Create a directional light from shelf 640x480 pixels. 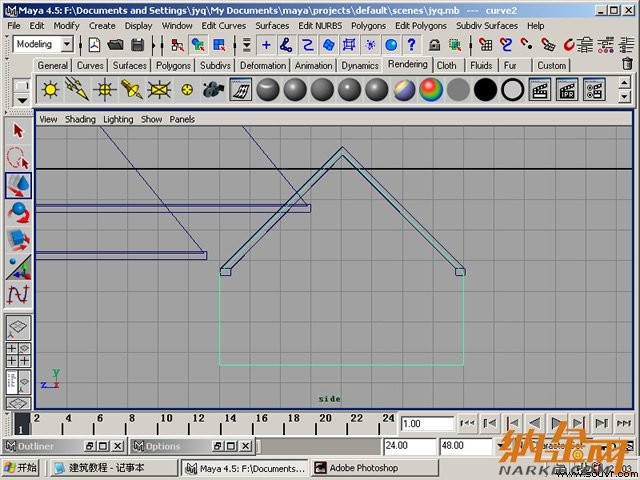pos(78,89)
